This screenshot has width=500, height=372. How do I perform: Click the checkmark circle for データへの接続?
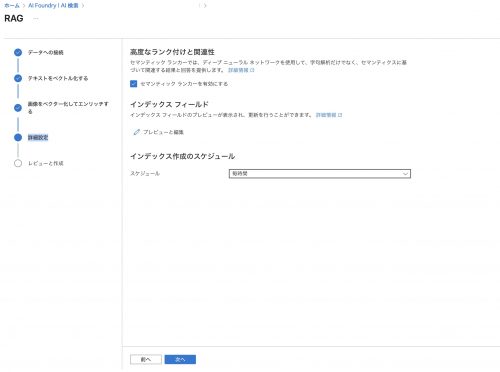pyautogui.click(x=18, y=52)
